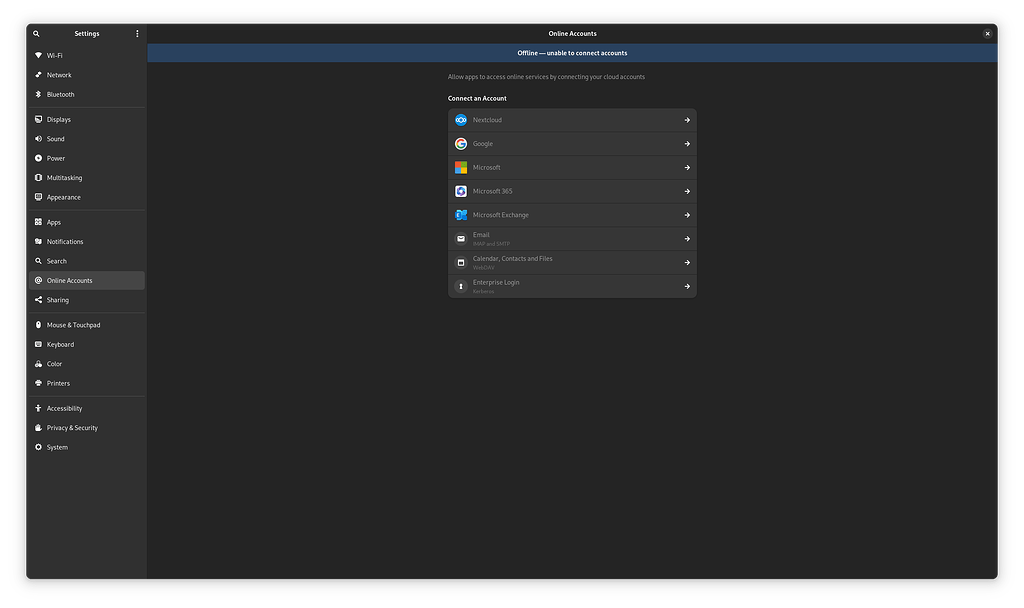Click the Microsoft Exchange icon
1024x608 pixels.
tap(460, 214)
